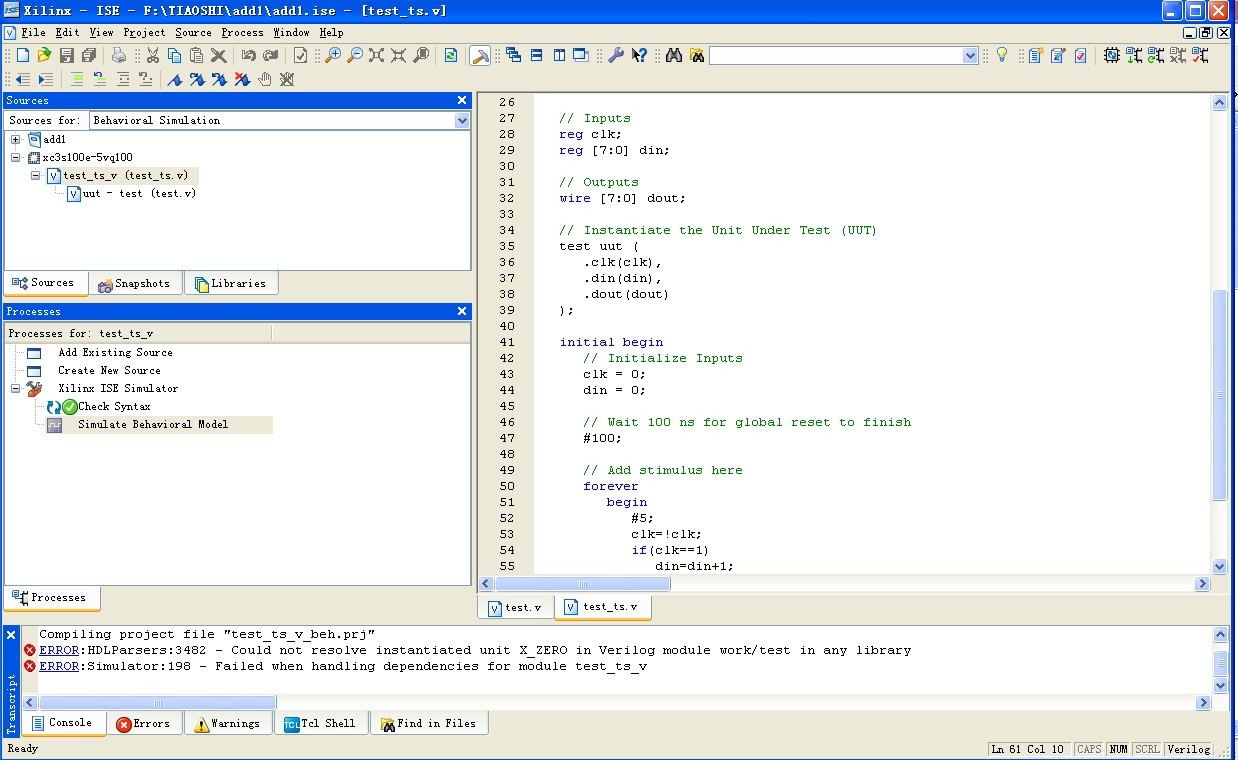
Task: Click the Copy icon in the toolbar
Action: point(175,56)
